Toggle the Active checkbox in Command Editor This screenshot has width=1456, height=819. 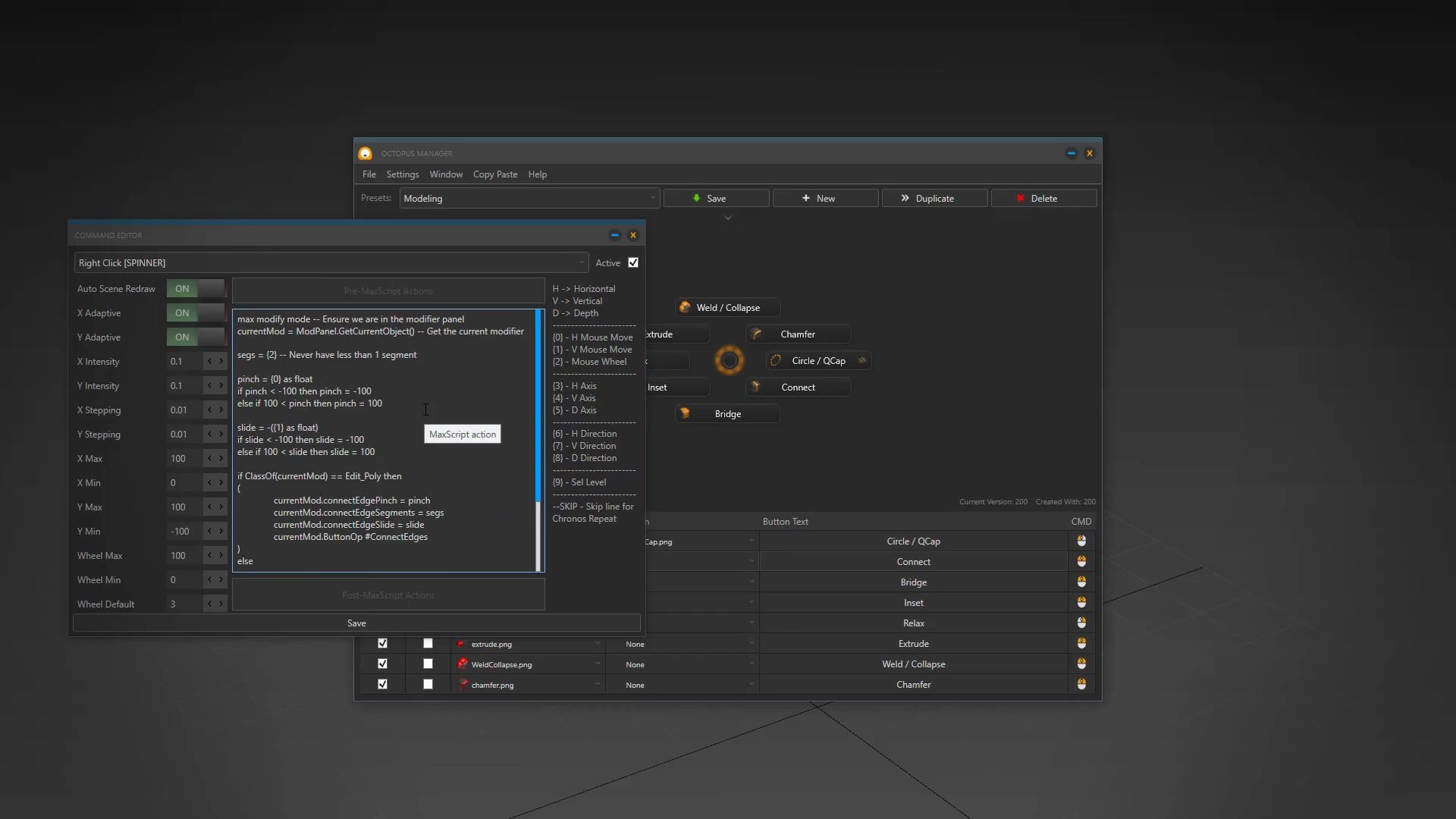coord(633,262)
